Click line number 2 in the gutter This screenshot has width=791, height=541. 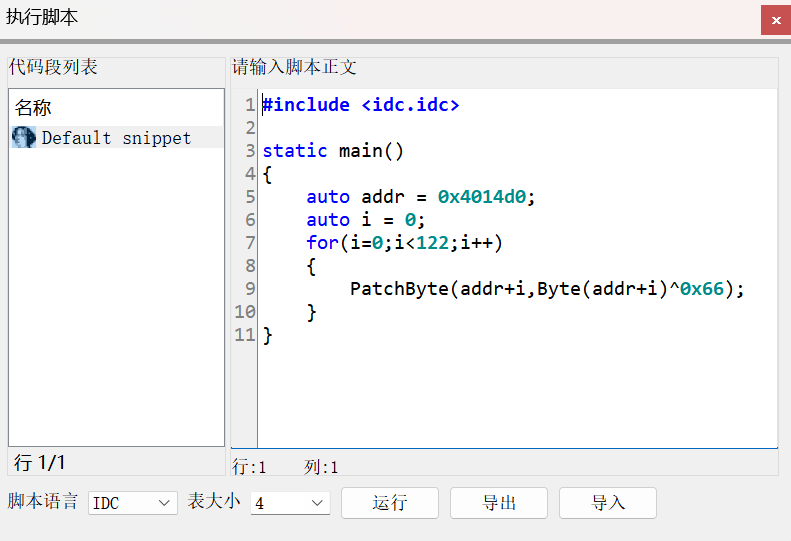[x=249, y=128]
